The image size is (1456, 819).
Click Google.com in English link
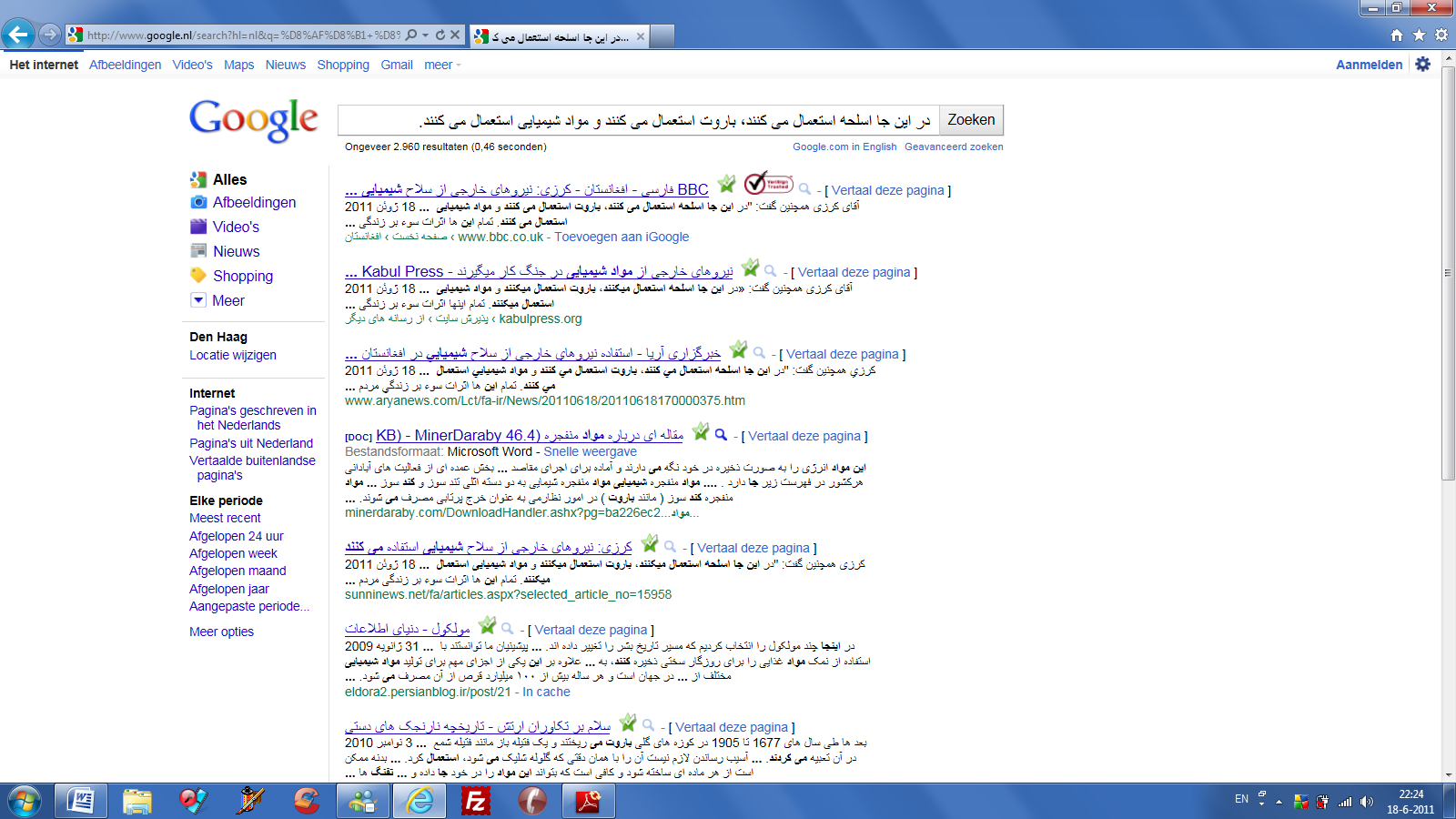(844, 147)
